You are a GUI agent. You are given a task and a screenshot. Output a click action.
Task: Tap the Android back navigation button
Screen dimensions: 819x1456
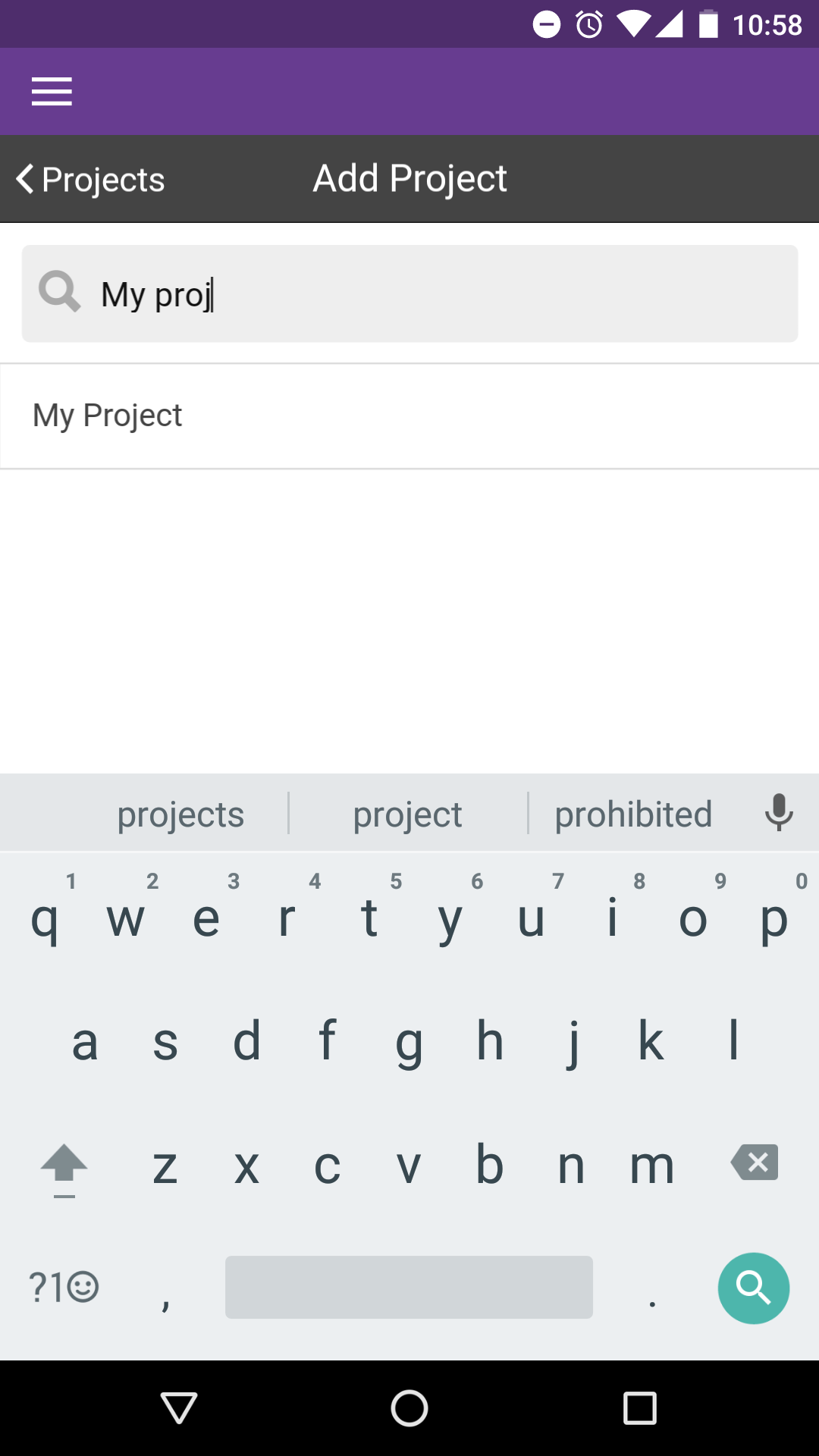click(179, 1408)
